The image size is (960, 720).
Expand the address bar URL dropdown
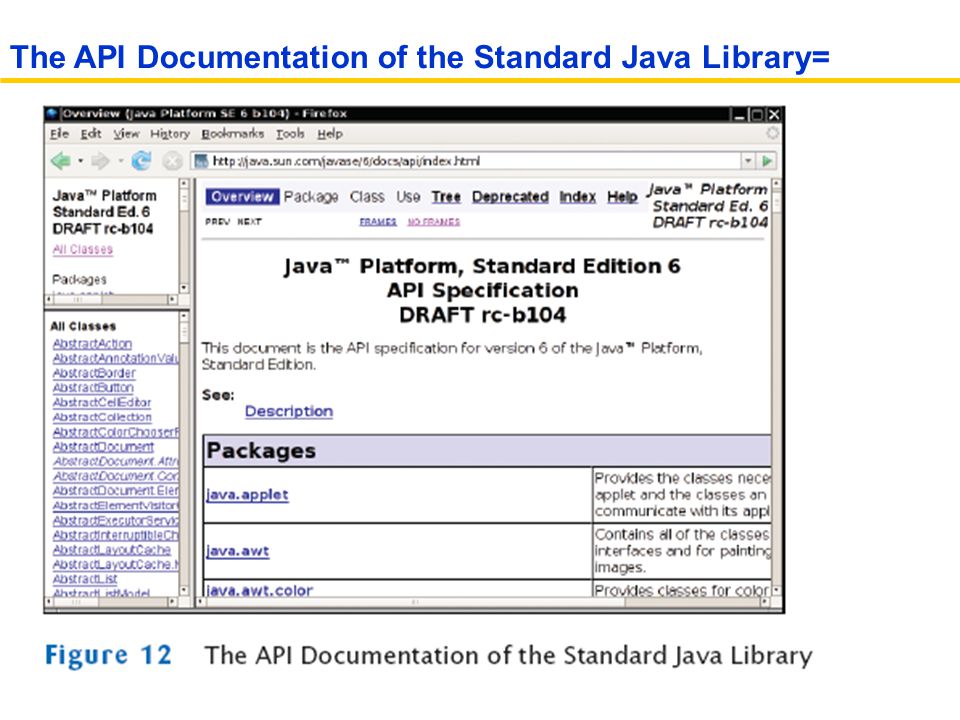coord(748,161)
